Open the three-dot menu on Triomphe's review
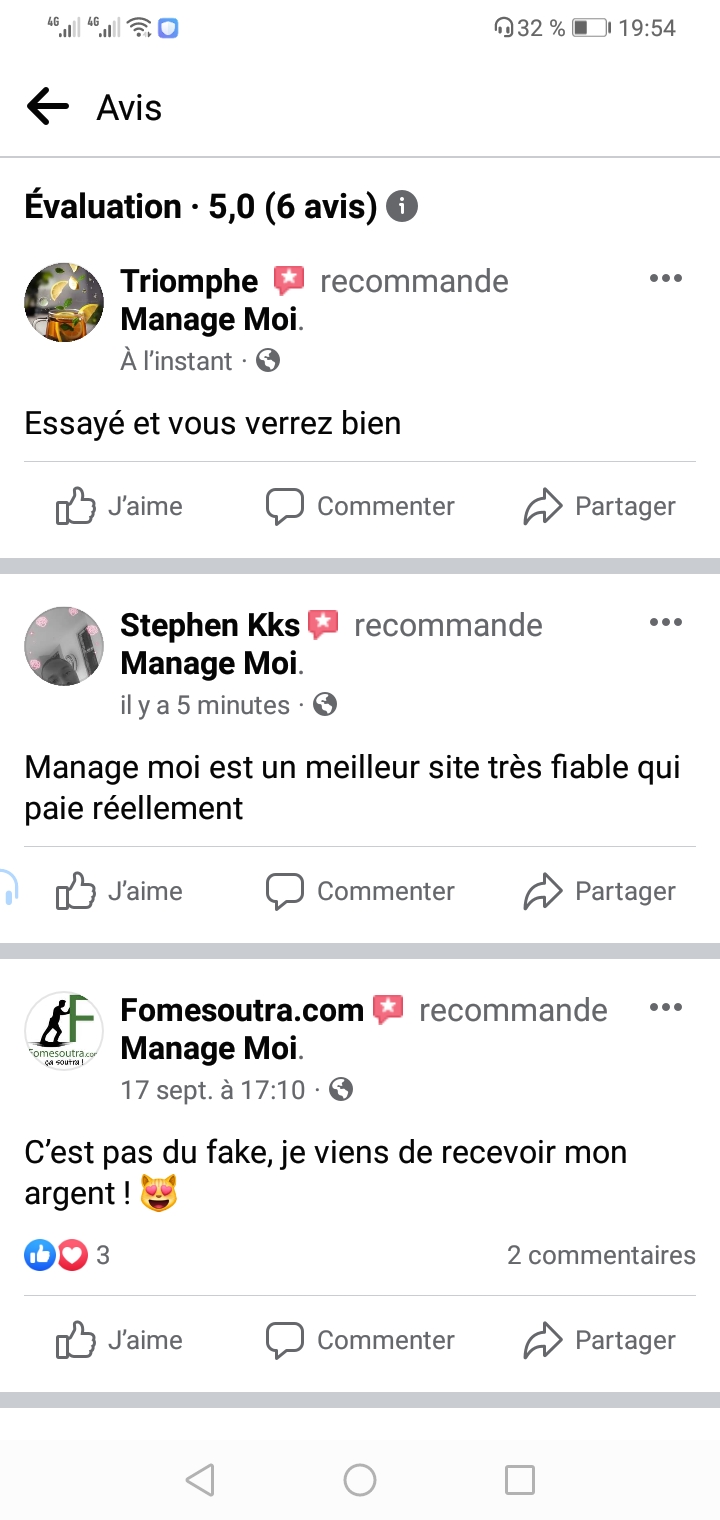Image resolution: width=720 pixels, height=1520 pixels. [x=665, y=278]
